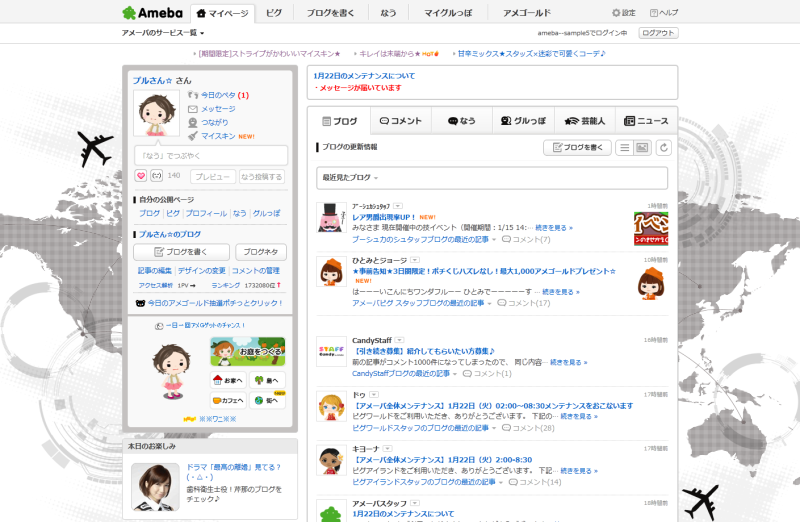Open アメゴールド menu item
Screen dimensions: 800x522
[527, 13]
